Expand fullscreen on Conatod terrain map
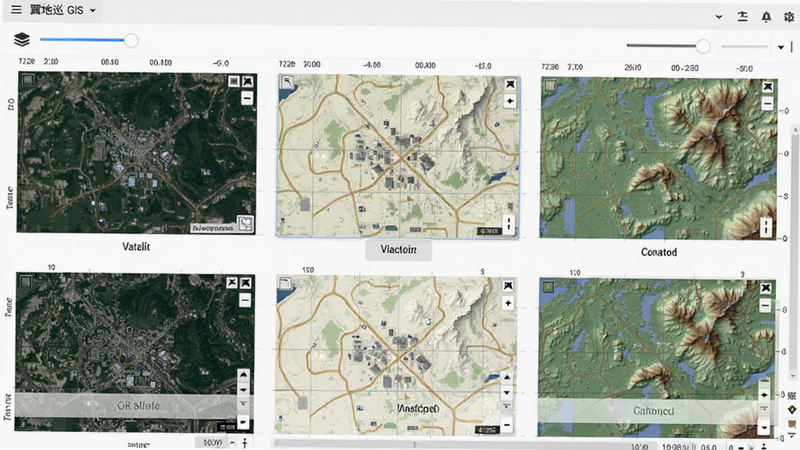Image resolution: width=800 pixels, height=450 pixels. 767,87
